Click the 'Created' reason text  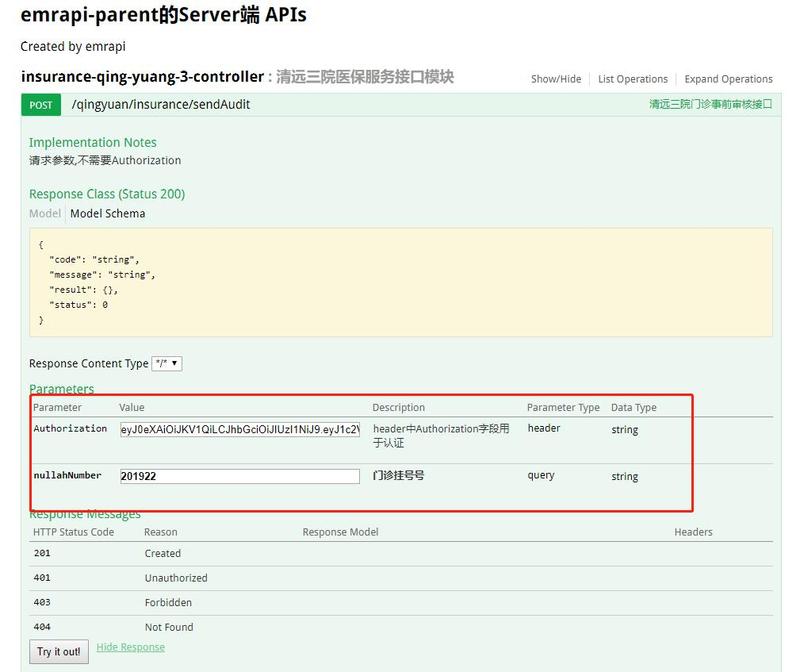tap(163, 553)
